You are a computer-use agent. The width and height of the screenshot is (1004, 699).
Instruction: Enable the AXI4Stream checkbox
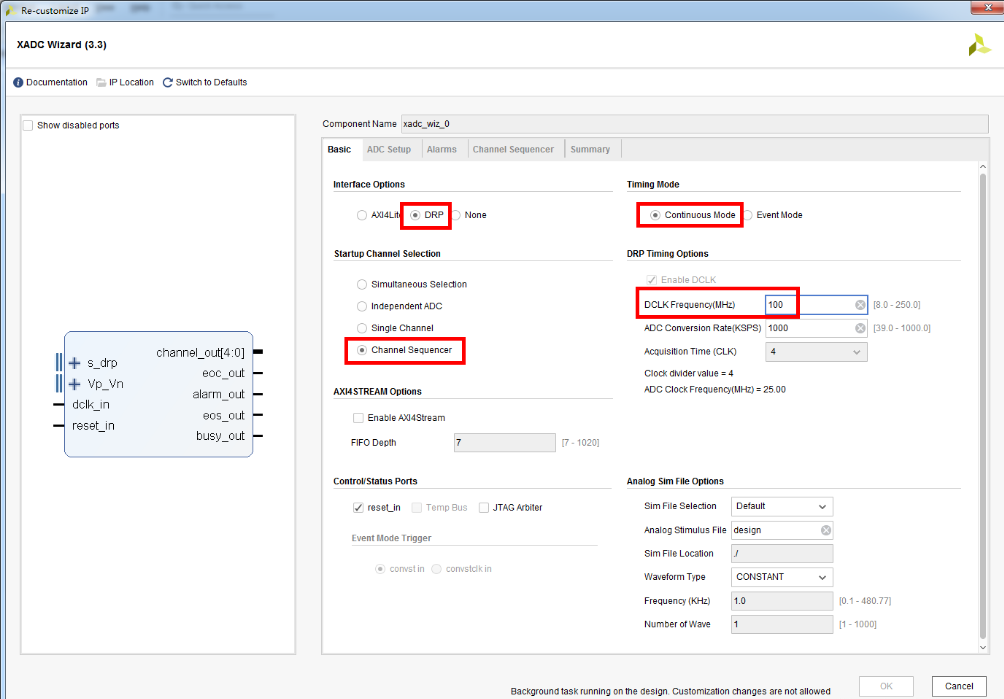coord(359,418)
